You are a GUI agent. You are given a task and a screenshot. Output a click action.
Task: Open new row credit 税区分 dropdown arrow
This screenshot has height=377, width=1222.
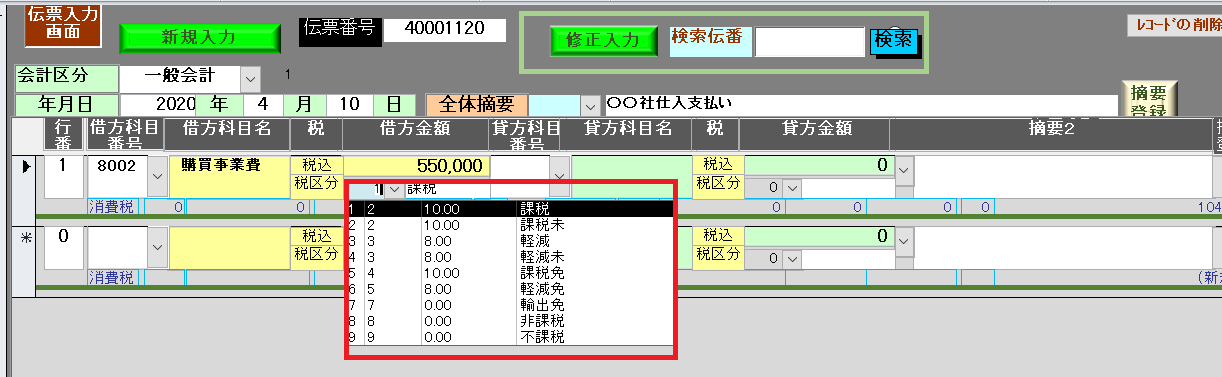point(792,259)
